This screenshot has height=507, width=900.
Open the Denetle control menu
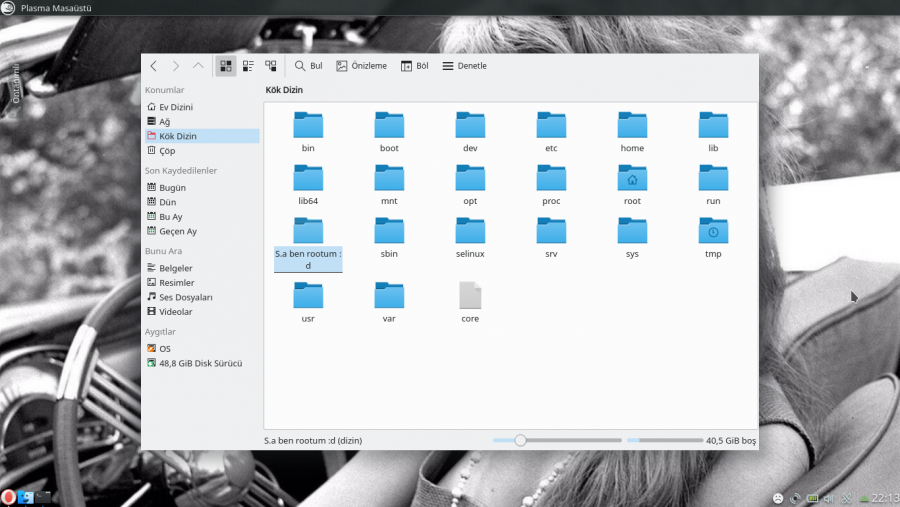(464, 66)
